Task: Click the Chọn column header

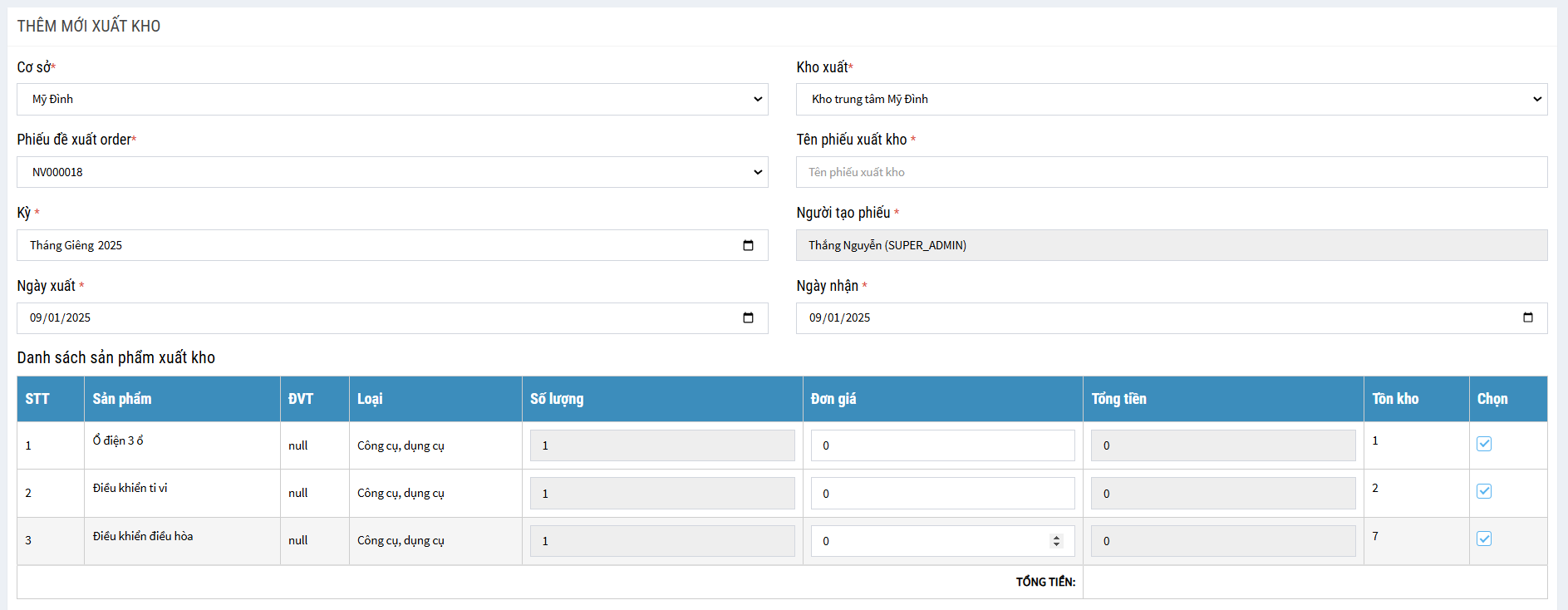Action: [x=1492, y=399]
